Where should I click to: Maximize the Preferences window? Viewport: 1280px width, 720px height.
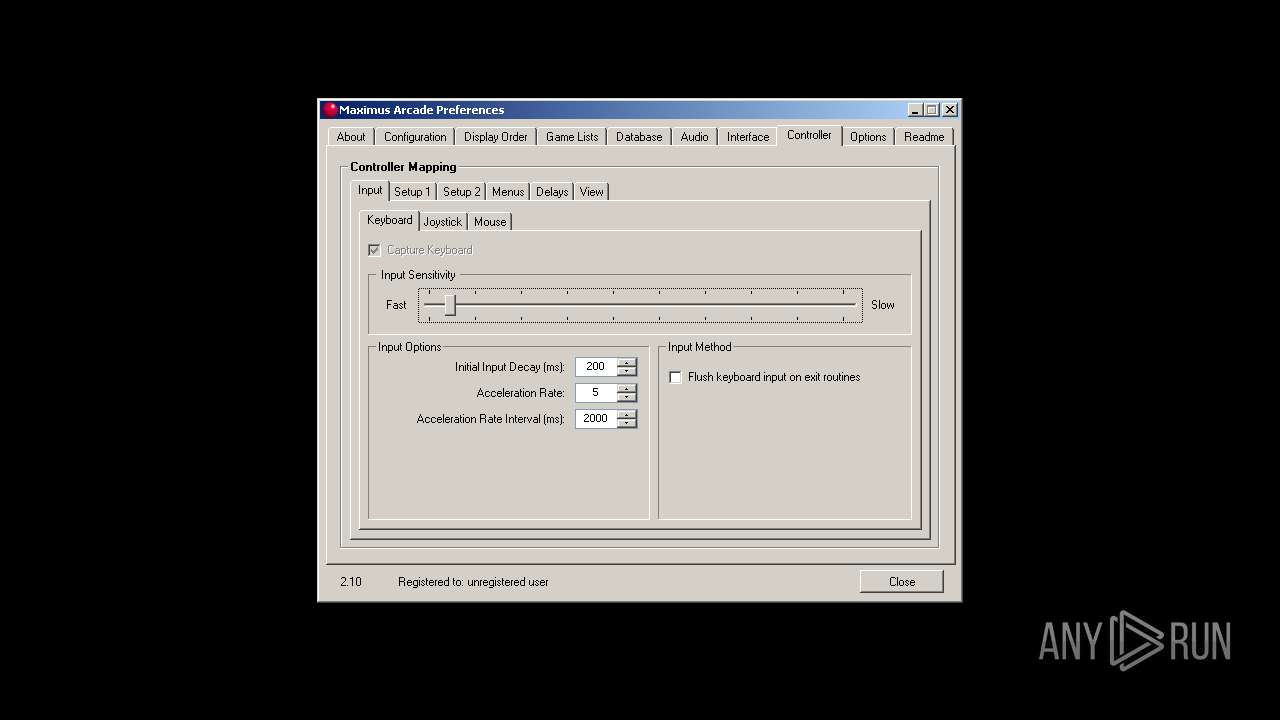(x=932, y=110)
